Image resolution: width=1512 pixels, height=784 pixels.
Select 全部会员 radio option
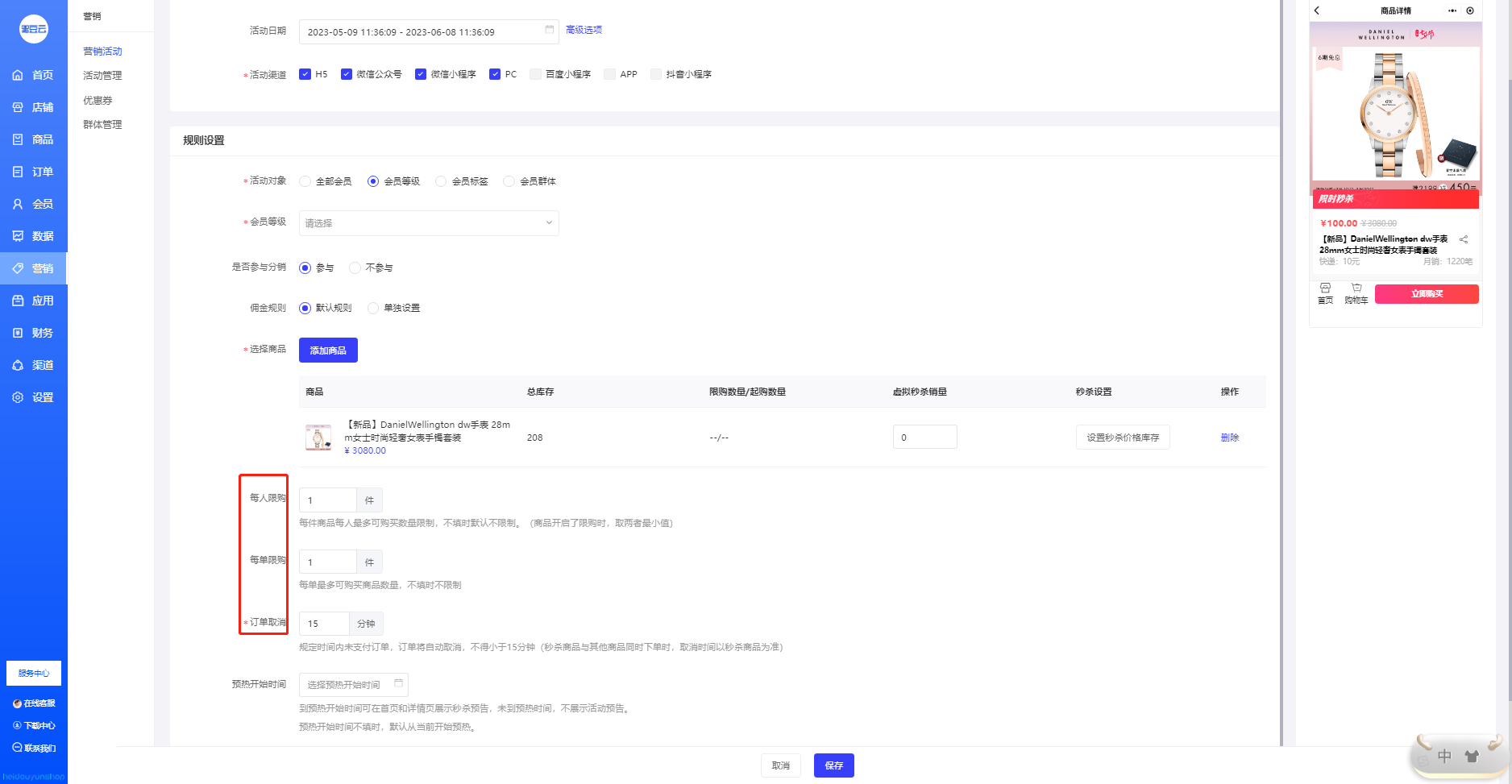[x=305, y=181]
